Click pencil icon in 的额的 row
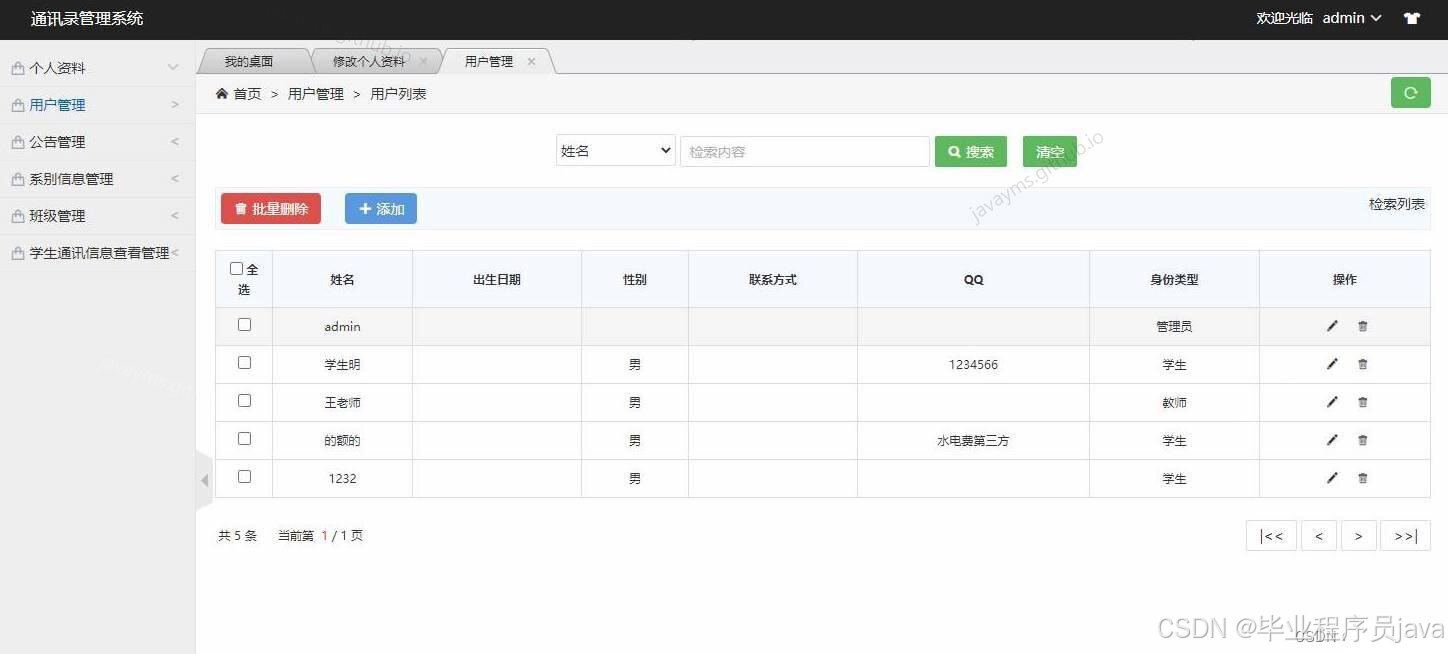Screen dimensions: 1448x654 click(x=1332, y=440)
